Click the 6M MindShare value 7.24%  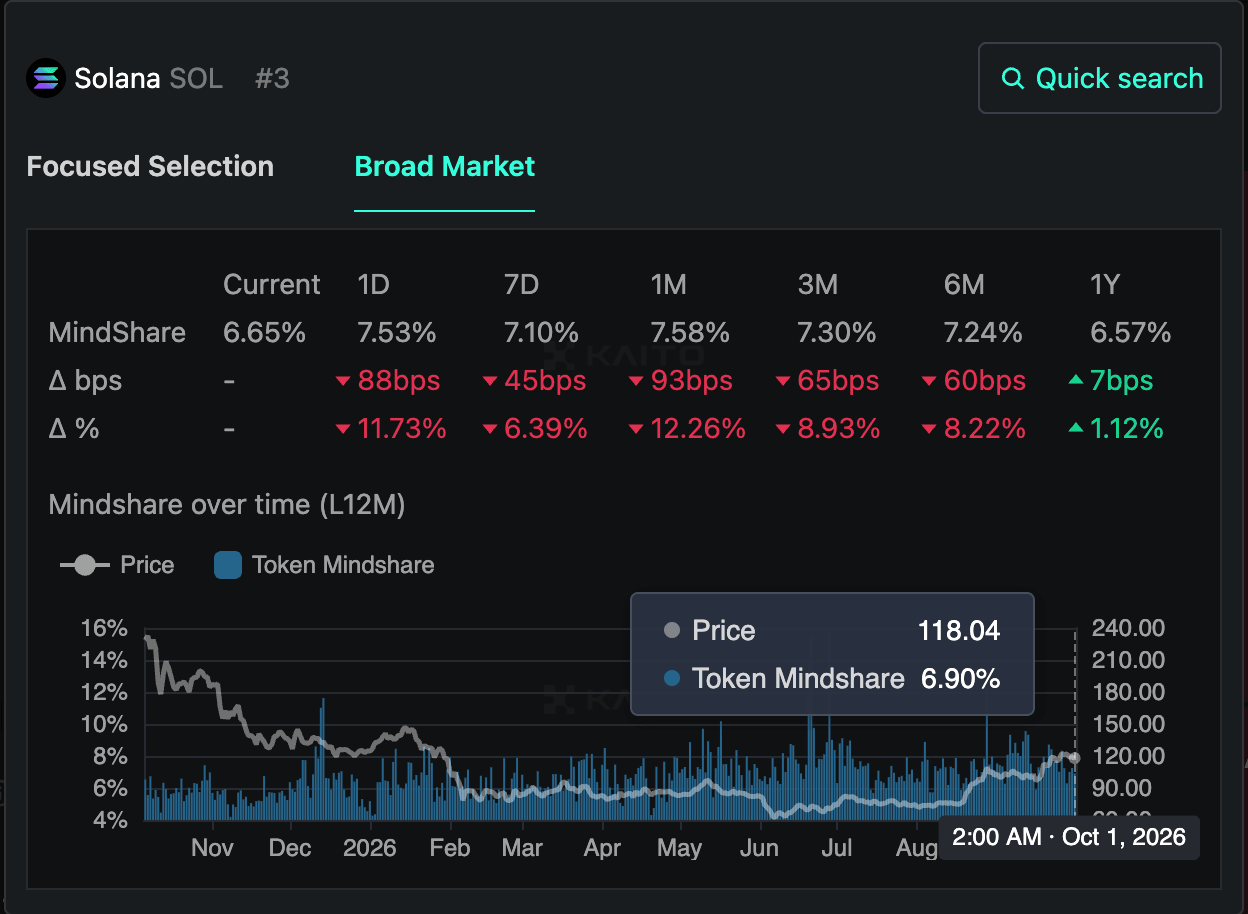coord(983,333)
